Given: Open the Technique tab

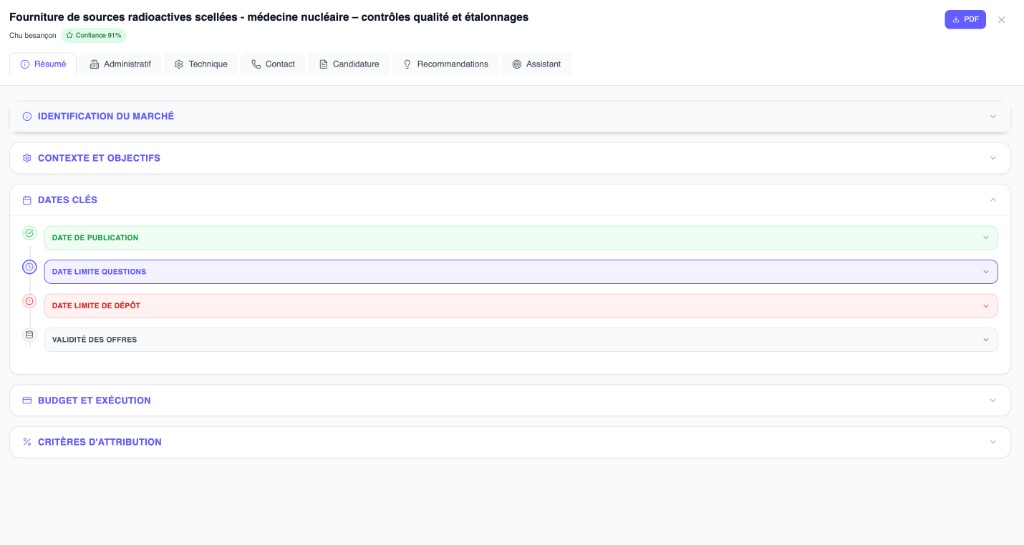Looking at the screenshot, I should pyautogui.click(x=201, y=64).
